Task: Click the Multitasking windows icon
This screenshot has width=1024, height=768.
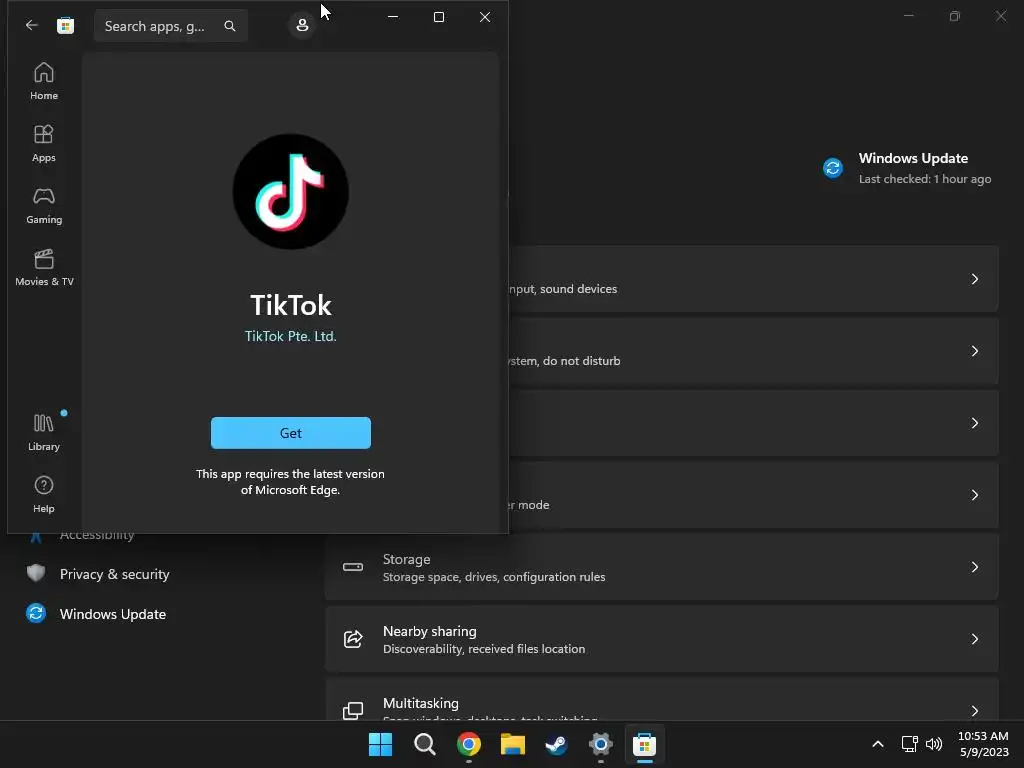Action: point(353,711)
